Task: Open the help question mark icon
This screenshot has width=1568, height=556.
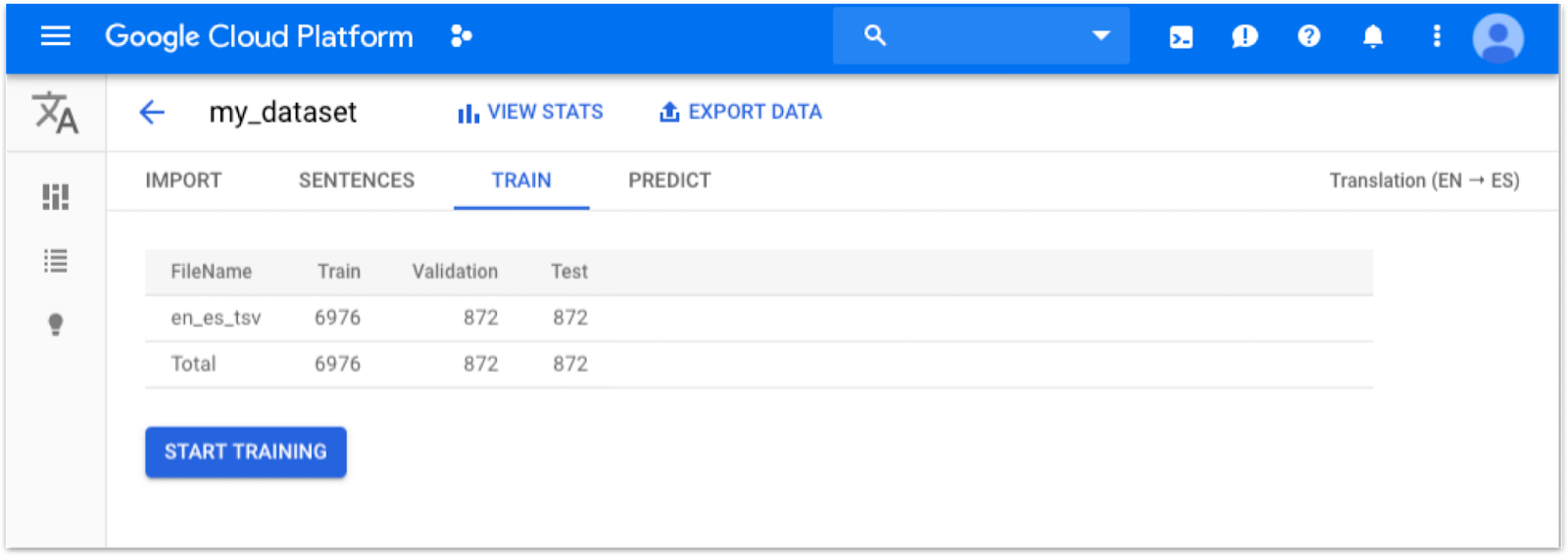Action: coord(1308,36)
